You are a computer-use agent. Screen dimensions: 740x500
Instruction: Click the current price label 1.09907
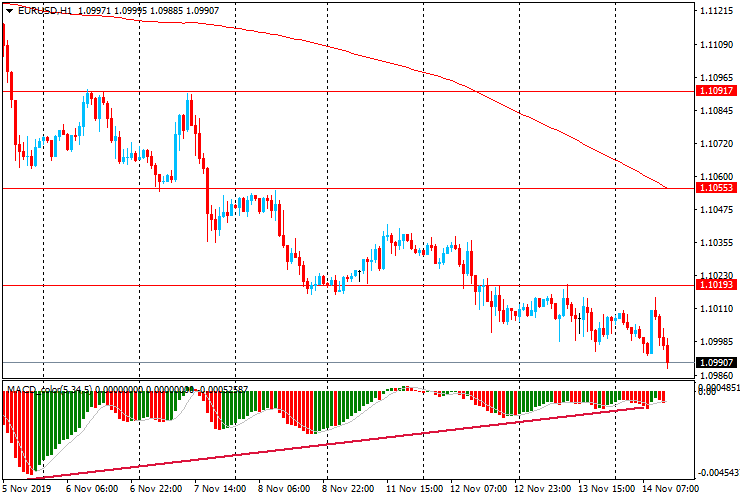tap(716, 363)
